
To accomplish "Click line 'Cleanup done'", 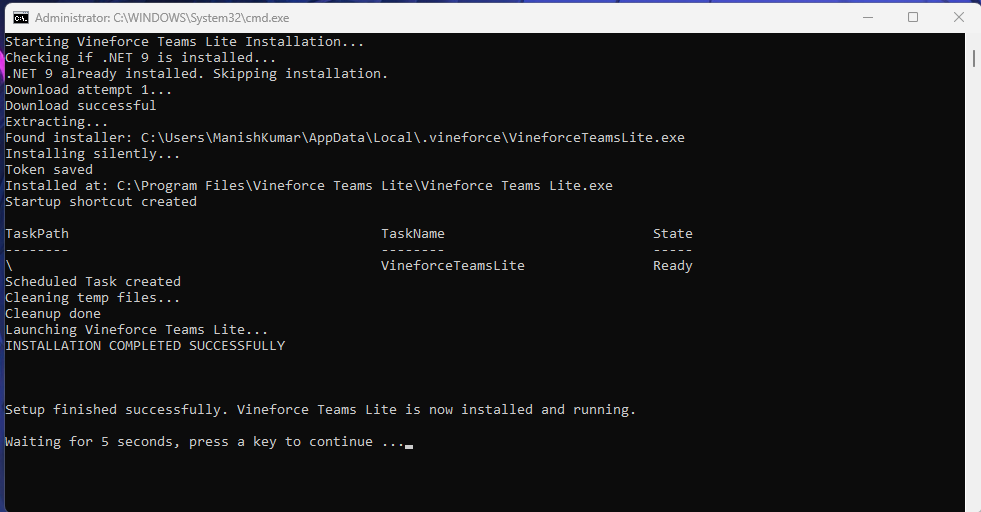I will coord(53,314).
